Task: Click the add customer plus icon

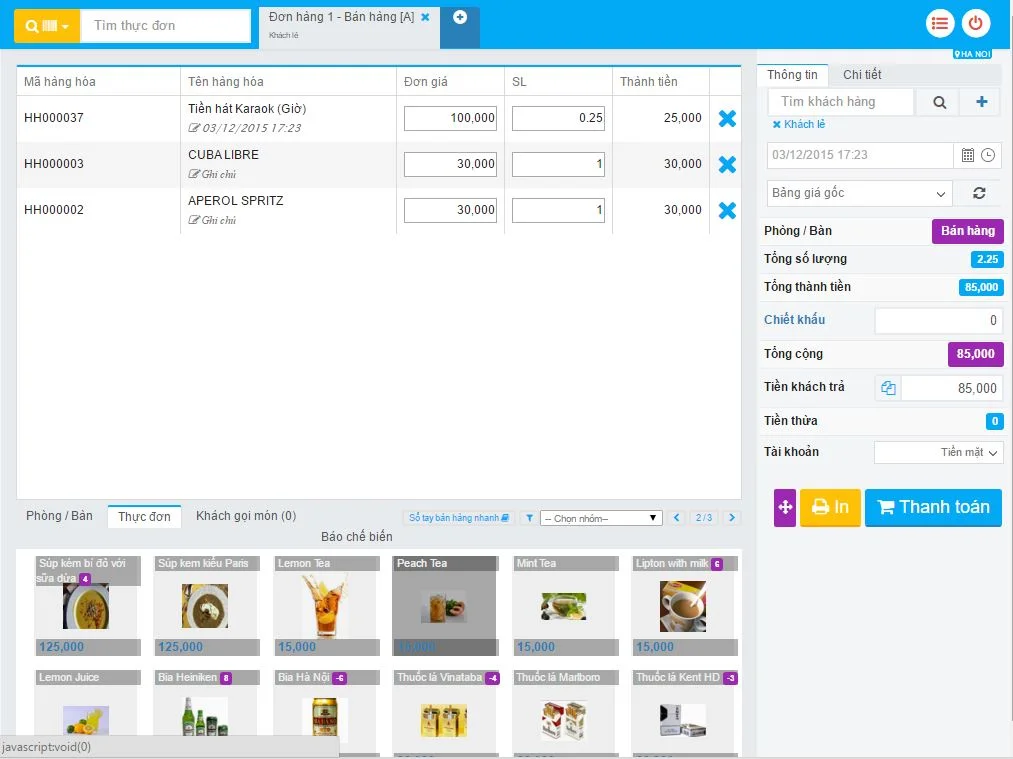Action: (981, 101)
